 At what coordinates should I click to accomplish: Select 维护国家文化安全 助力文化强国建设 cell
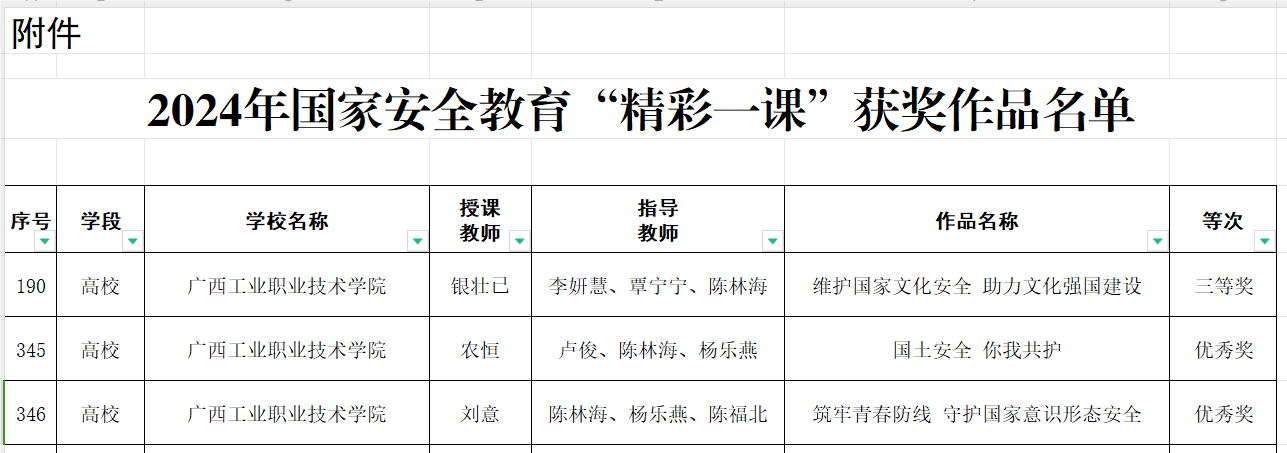977,286
